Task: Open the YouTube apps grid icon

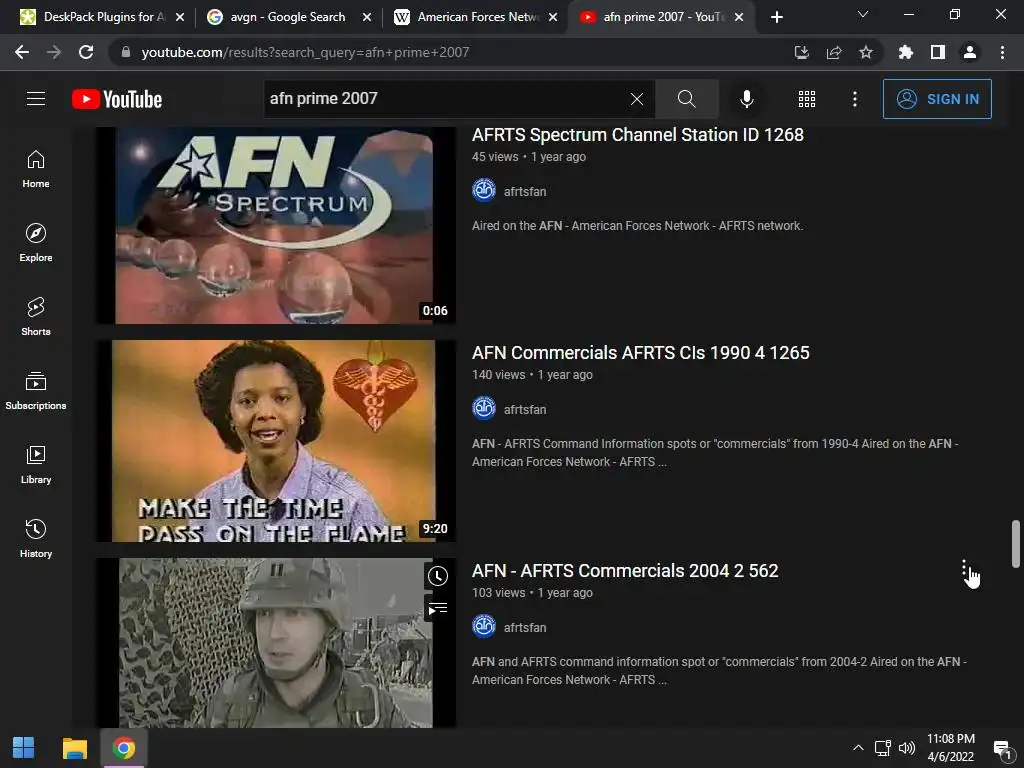Action: point(807,99)
